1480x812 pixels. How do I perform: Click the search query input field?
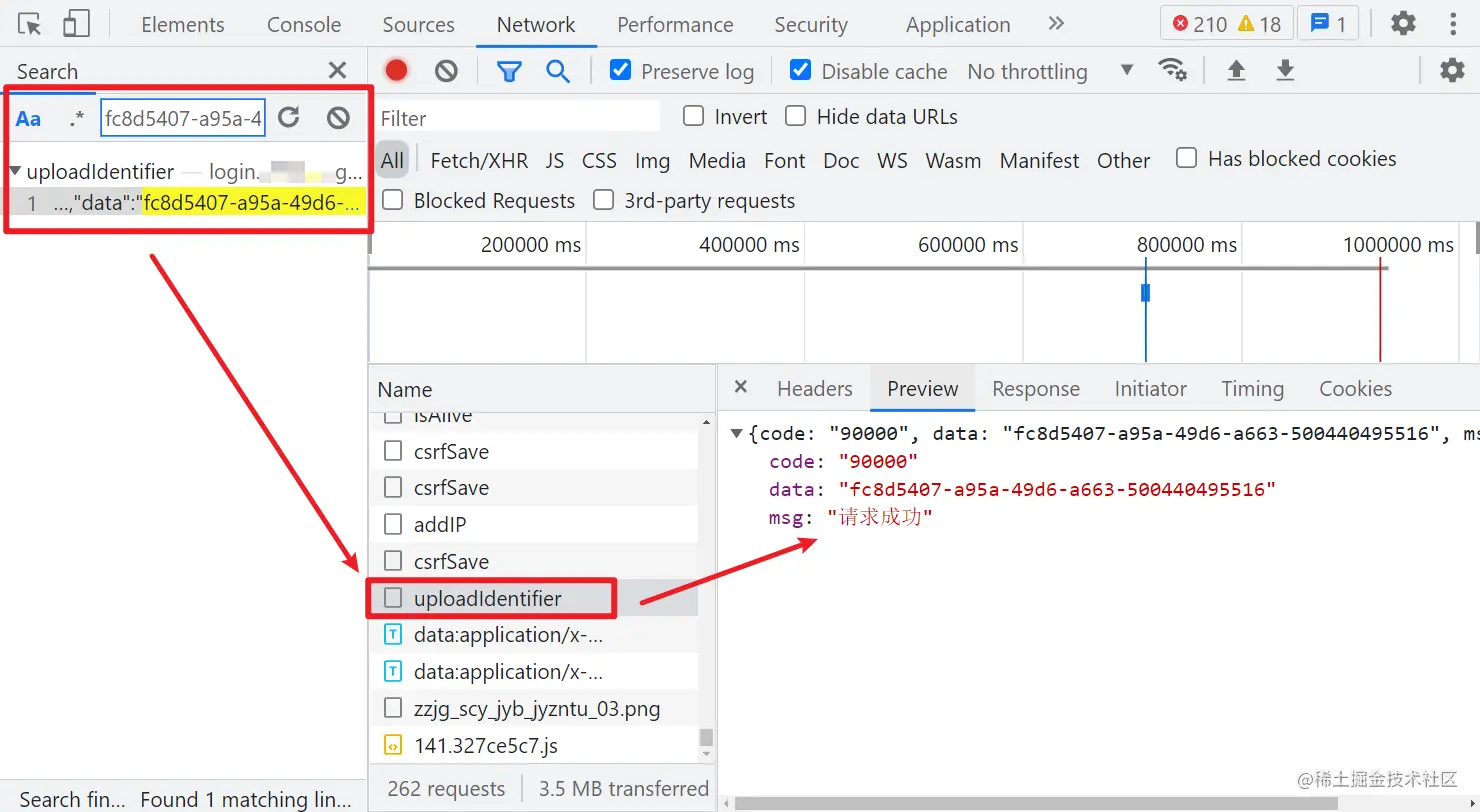click(x=183, y=118)
